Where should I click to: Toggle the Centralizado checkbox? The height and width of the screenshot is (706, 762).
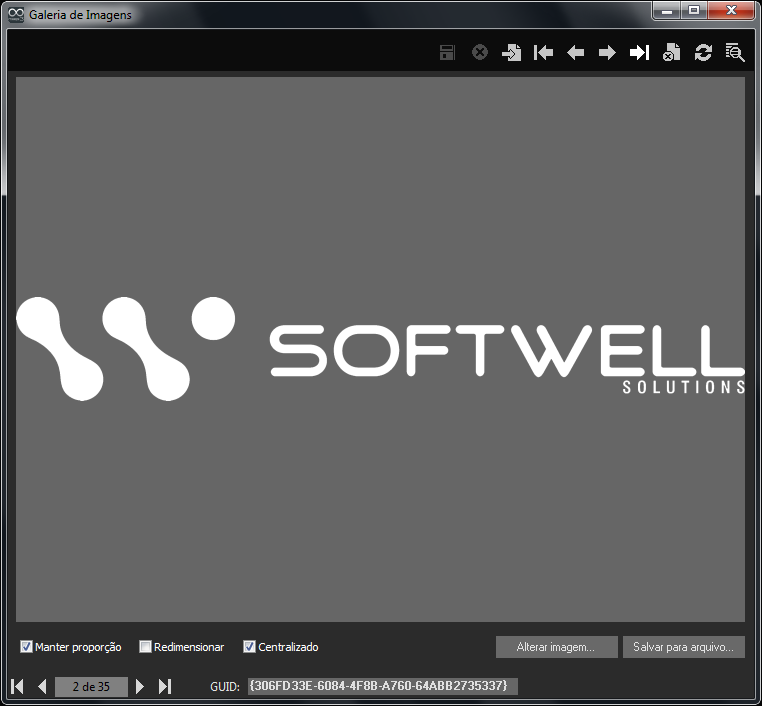(x=250, y=647)
